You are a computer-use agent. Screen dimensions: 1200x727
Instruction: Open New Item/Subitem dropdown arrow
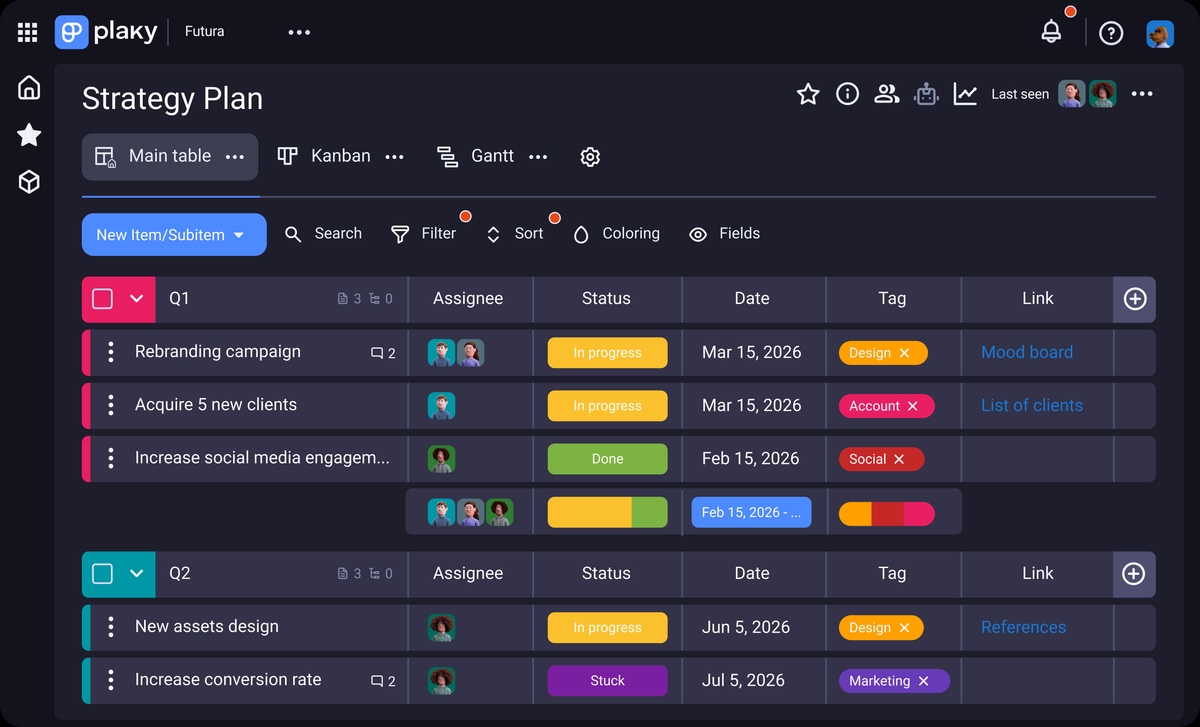point(239,235)
